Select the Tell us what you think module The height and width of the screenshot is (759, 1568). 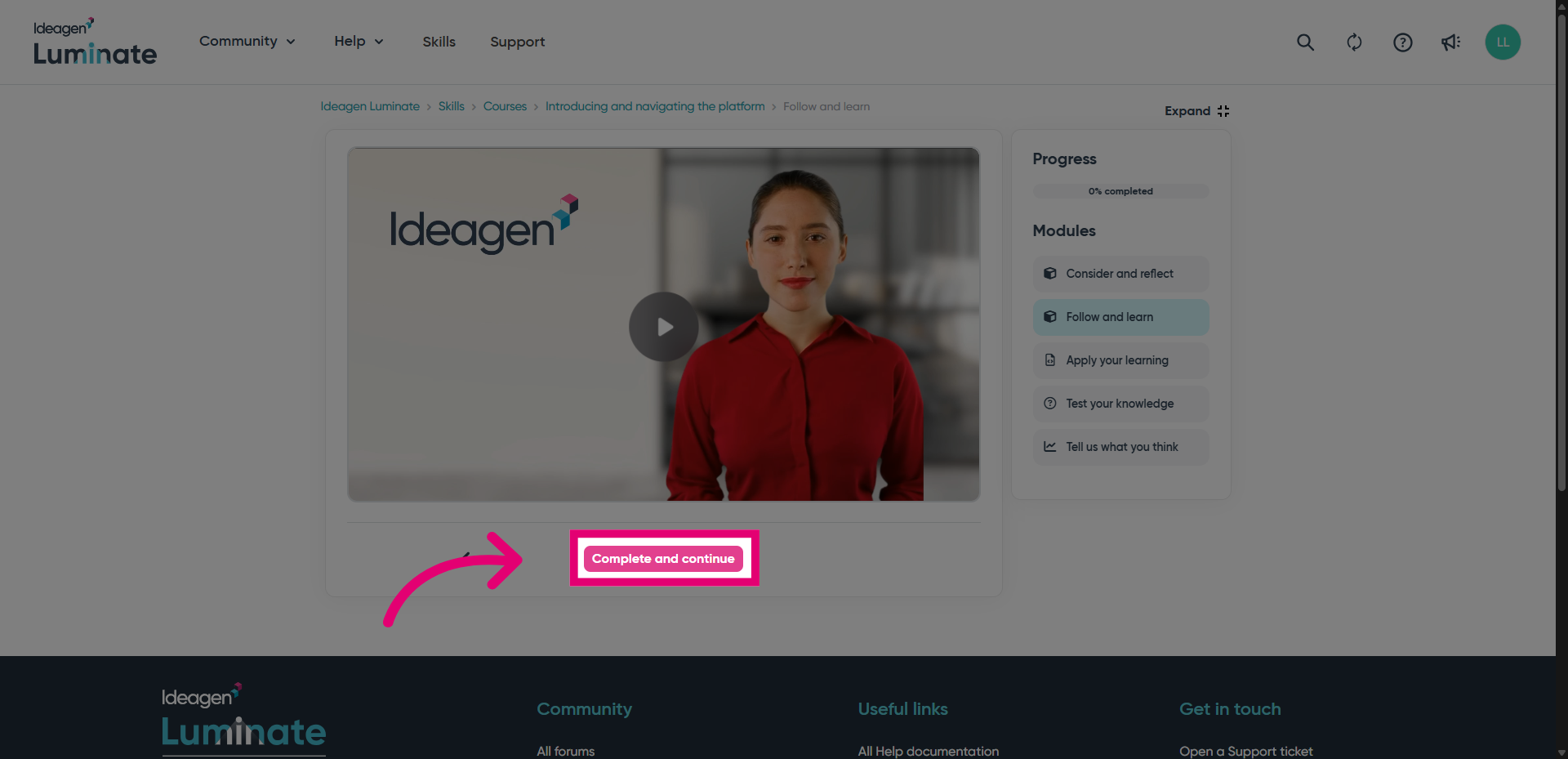1120,447
